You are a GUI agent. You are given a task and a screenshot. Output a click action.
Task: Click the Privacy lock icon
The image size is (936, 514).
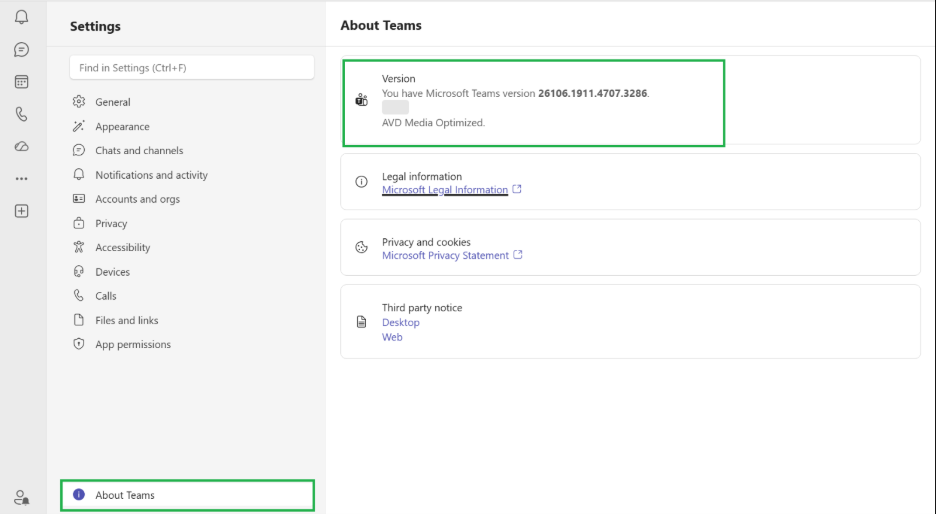79,223
